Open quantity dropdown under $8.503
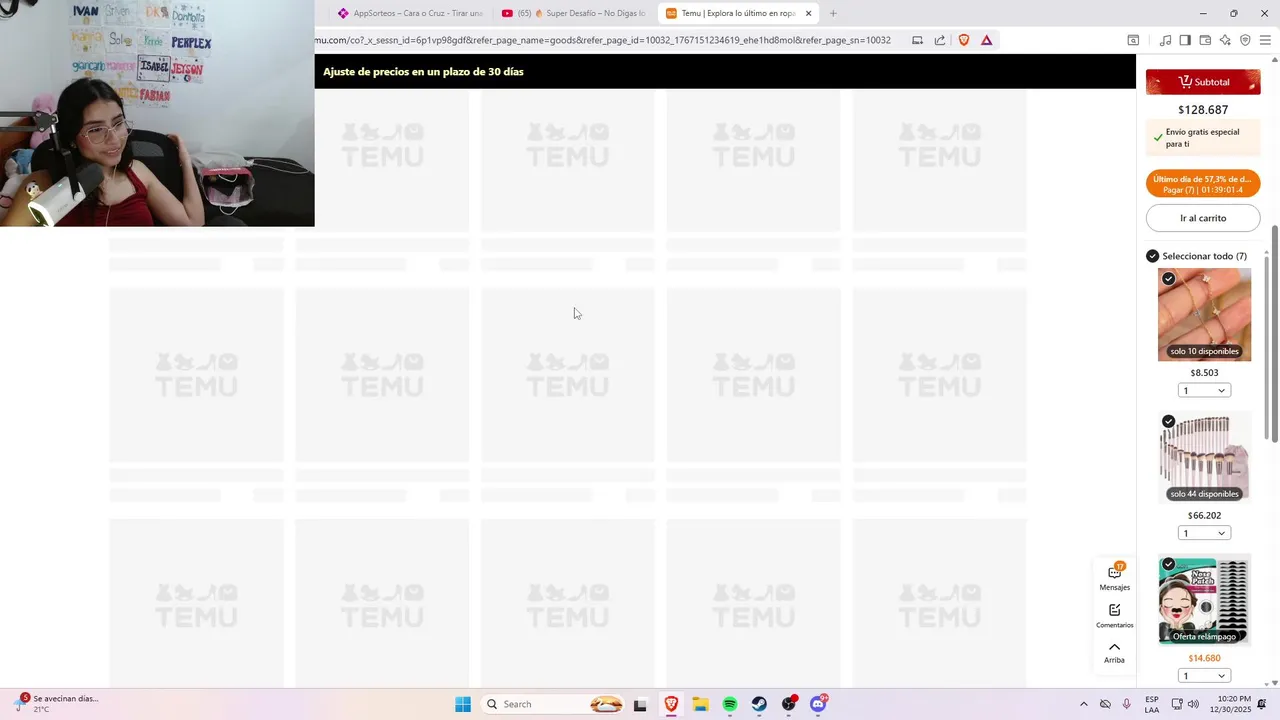Image resolution: width=1280 pixels, height=720 pixels. [x=1204, y=390]
